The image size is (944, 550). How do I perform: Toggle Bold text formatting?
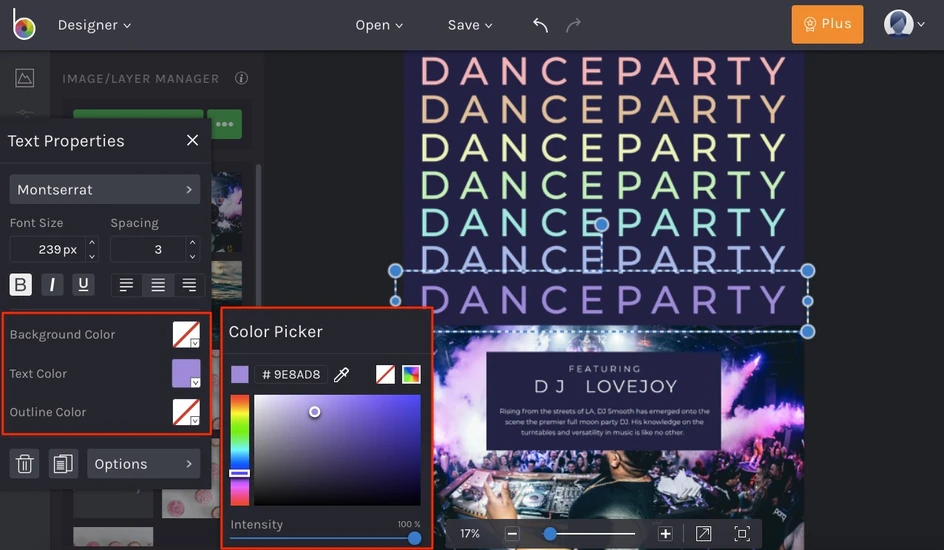(20, 285)
